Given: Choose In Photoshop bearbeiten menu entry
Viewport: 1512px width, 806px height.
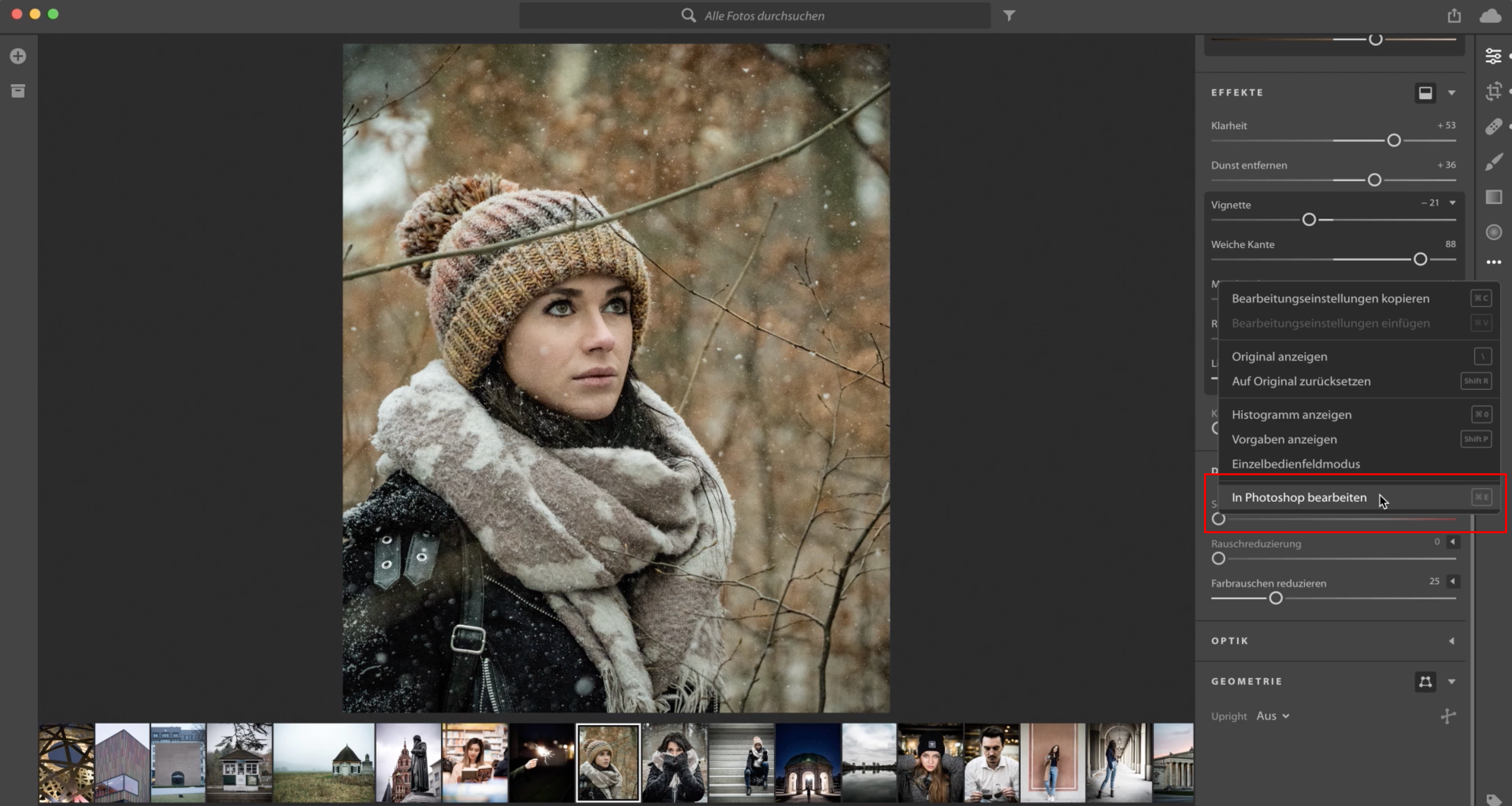Looking at the screenshot, I should (1298, 497).
